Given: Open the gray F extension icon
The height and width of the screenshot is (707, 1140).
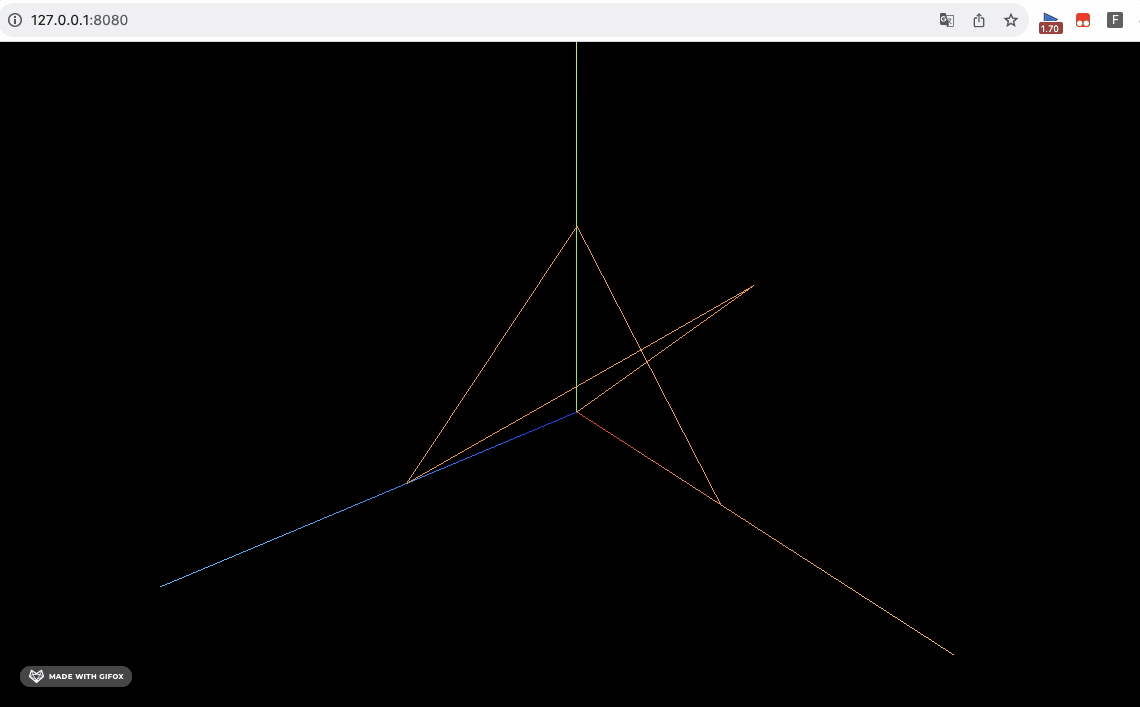Looking at the screenshot, I should (1115, 20).
